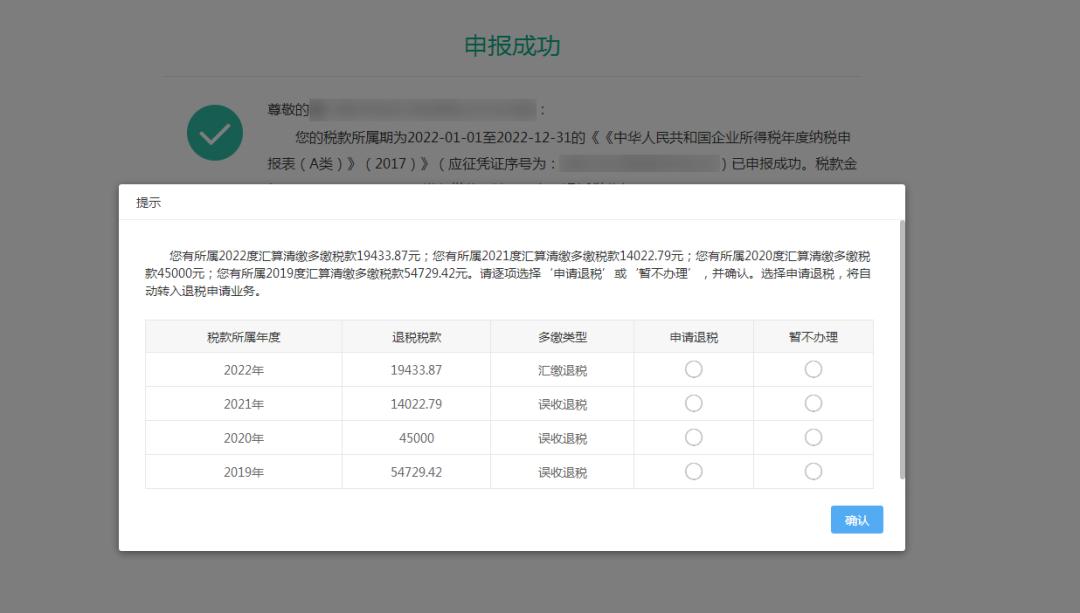Select 申请退税 radio button for 2020年
Viewport: 1080px width, 613px height.
693,437
